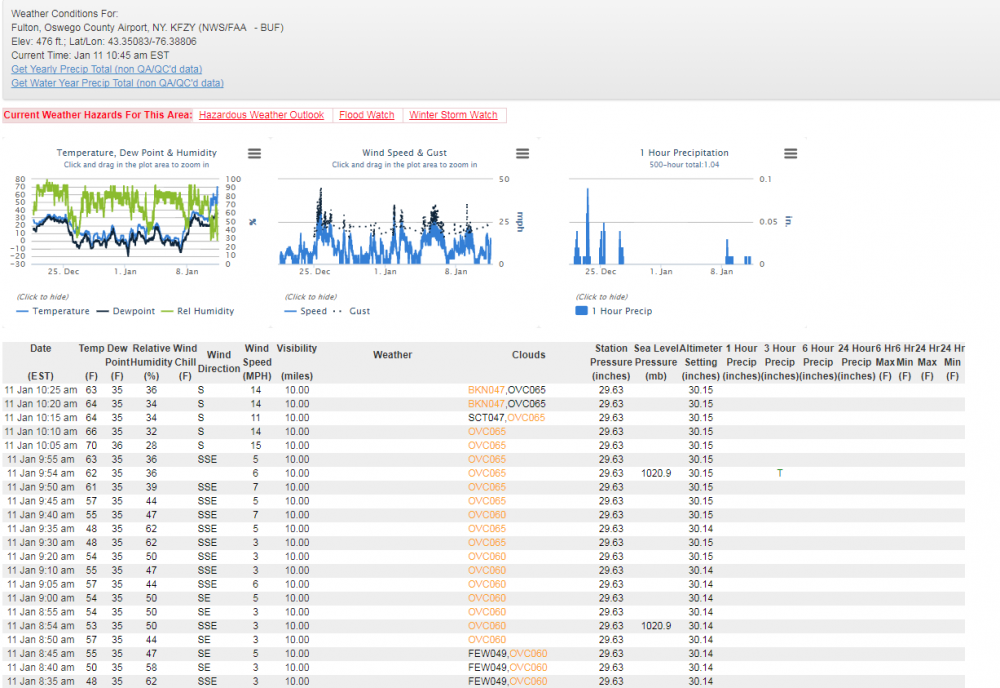Click the Wind Speed & Gust plot area

[385, 221]
